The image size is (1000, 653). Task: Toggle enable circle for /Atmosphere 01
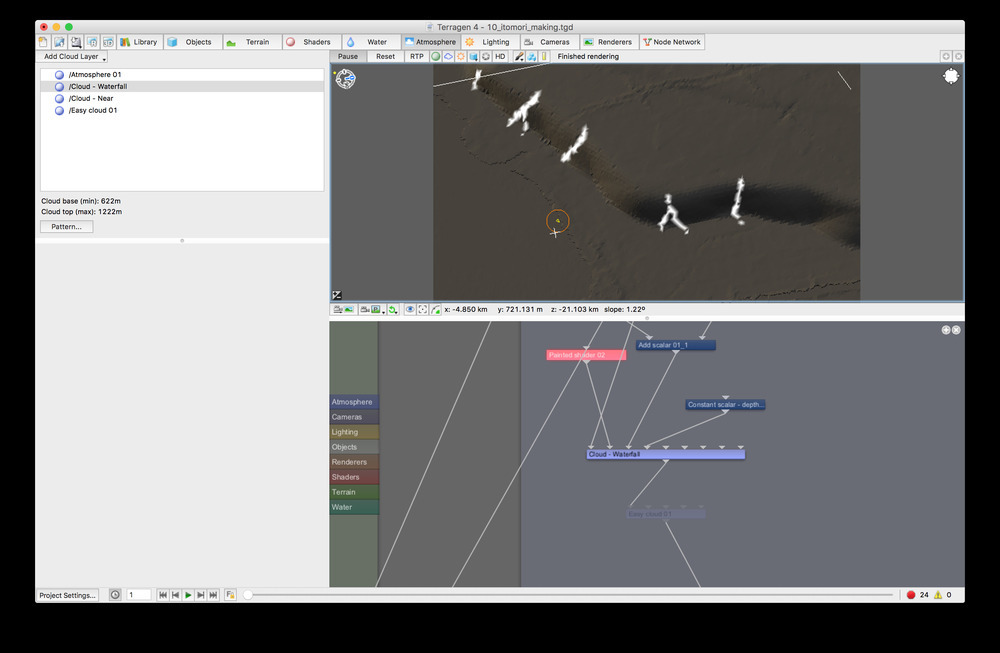(x=59, y=75)
